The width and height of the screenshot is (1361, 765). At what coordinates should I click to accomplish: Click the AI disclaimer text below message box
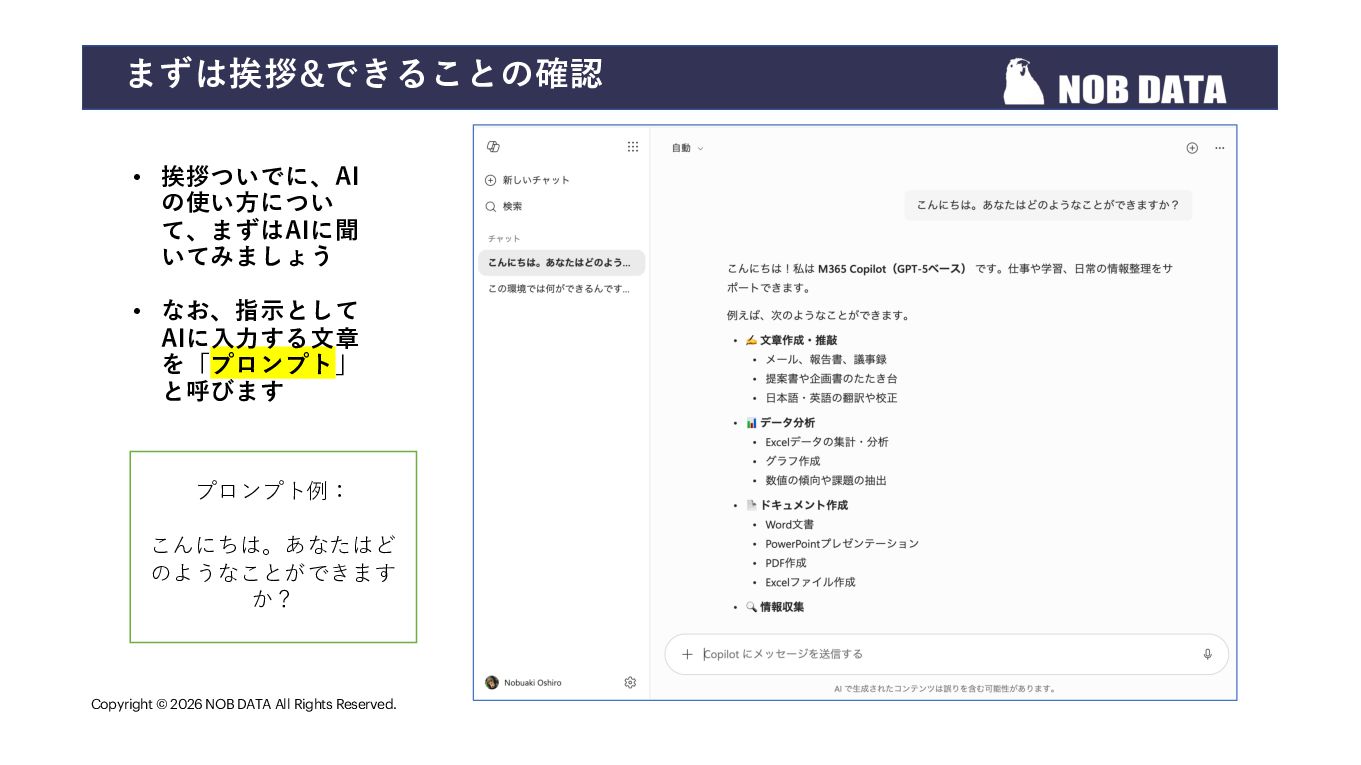click(x=945, y=689)
